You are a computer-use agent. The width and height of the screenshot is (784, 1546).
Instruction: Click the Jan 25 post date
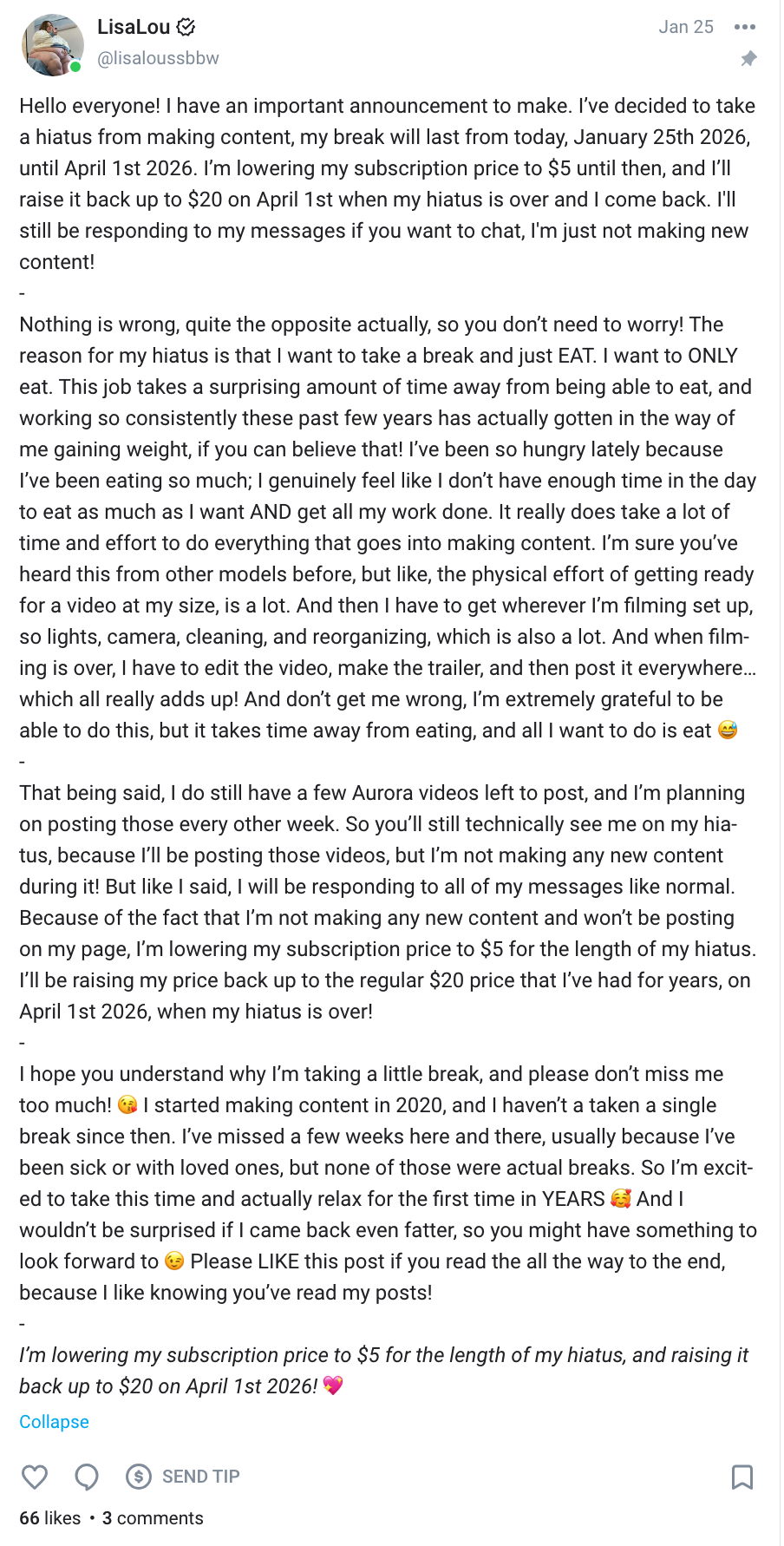pyautogui.click(x=685, y=27)
